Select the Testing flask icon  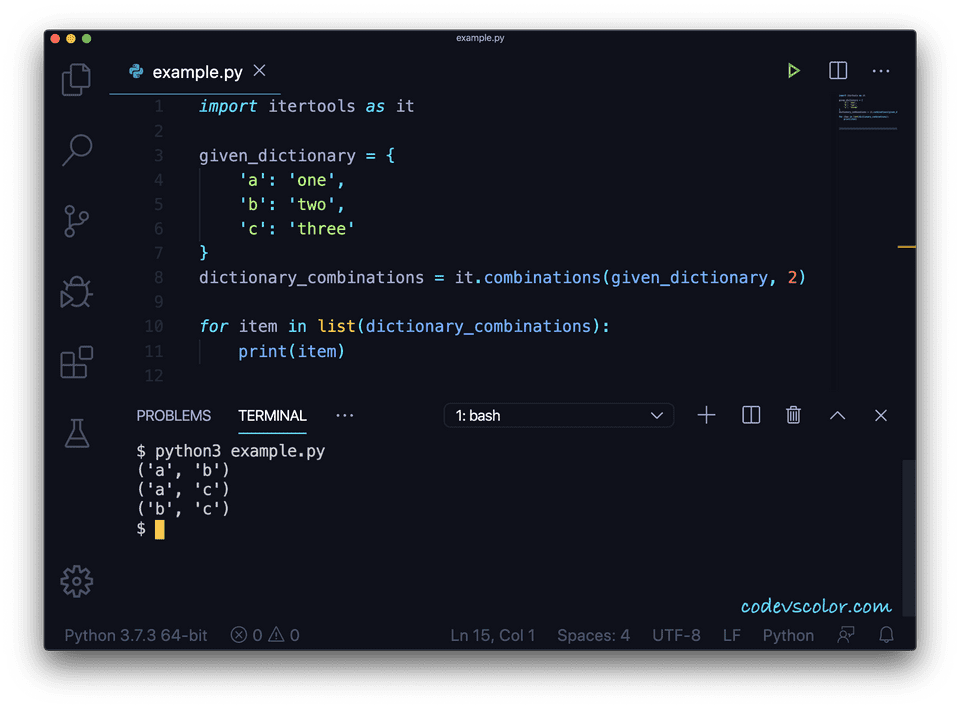pyautogui.click(x=77, y=432)
